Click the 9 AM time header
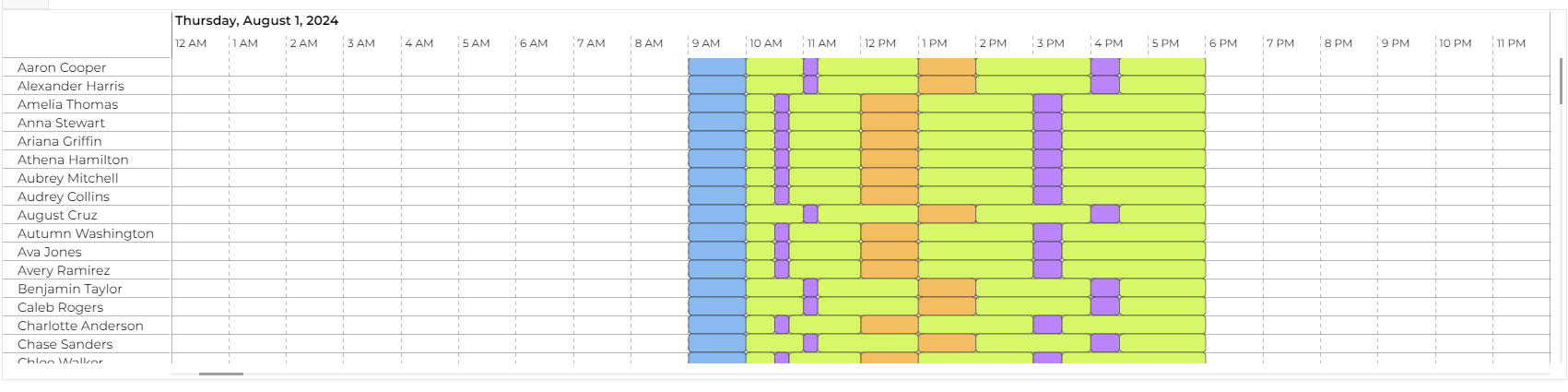 point(705,43)
